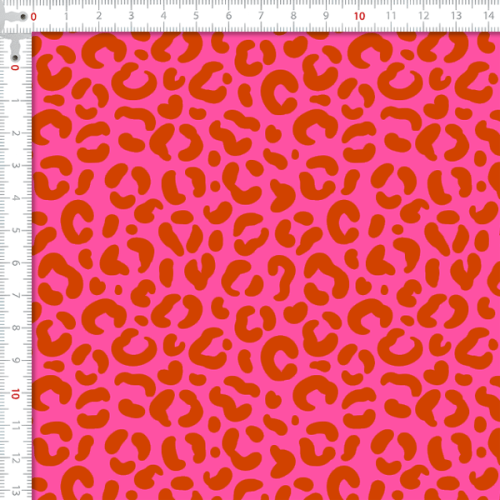This screenshot has width=500, height=500.
Task: Click the number 2 on the vertical ruler
Action: click(15, 133)
